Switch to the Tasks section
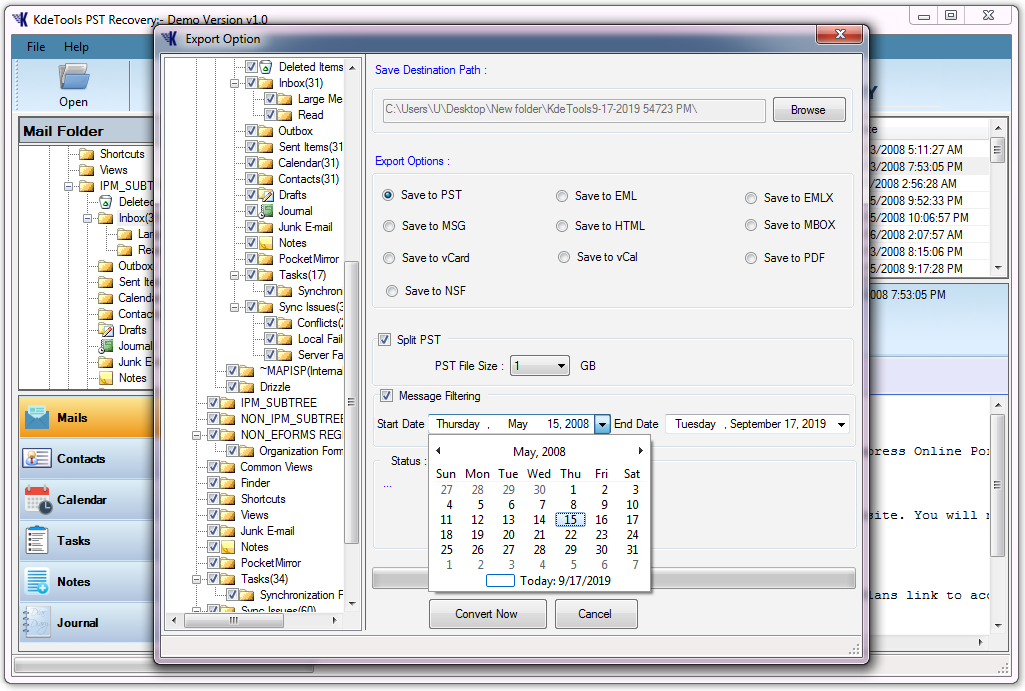The width and height of the screenshot is (1025, 691). 87,541
